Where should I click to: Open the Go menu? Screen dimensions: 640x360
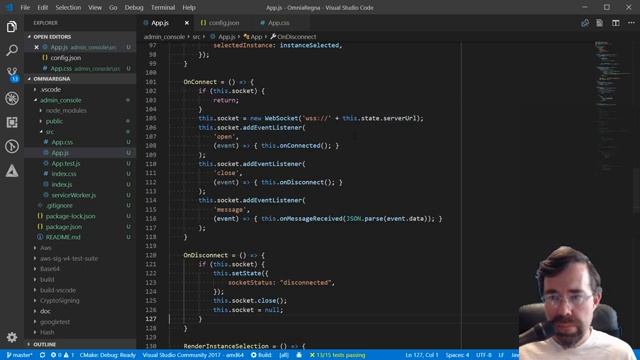pos(113,7)
